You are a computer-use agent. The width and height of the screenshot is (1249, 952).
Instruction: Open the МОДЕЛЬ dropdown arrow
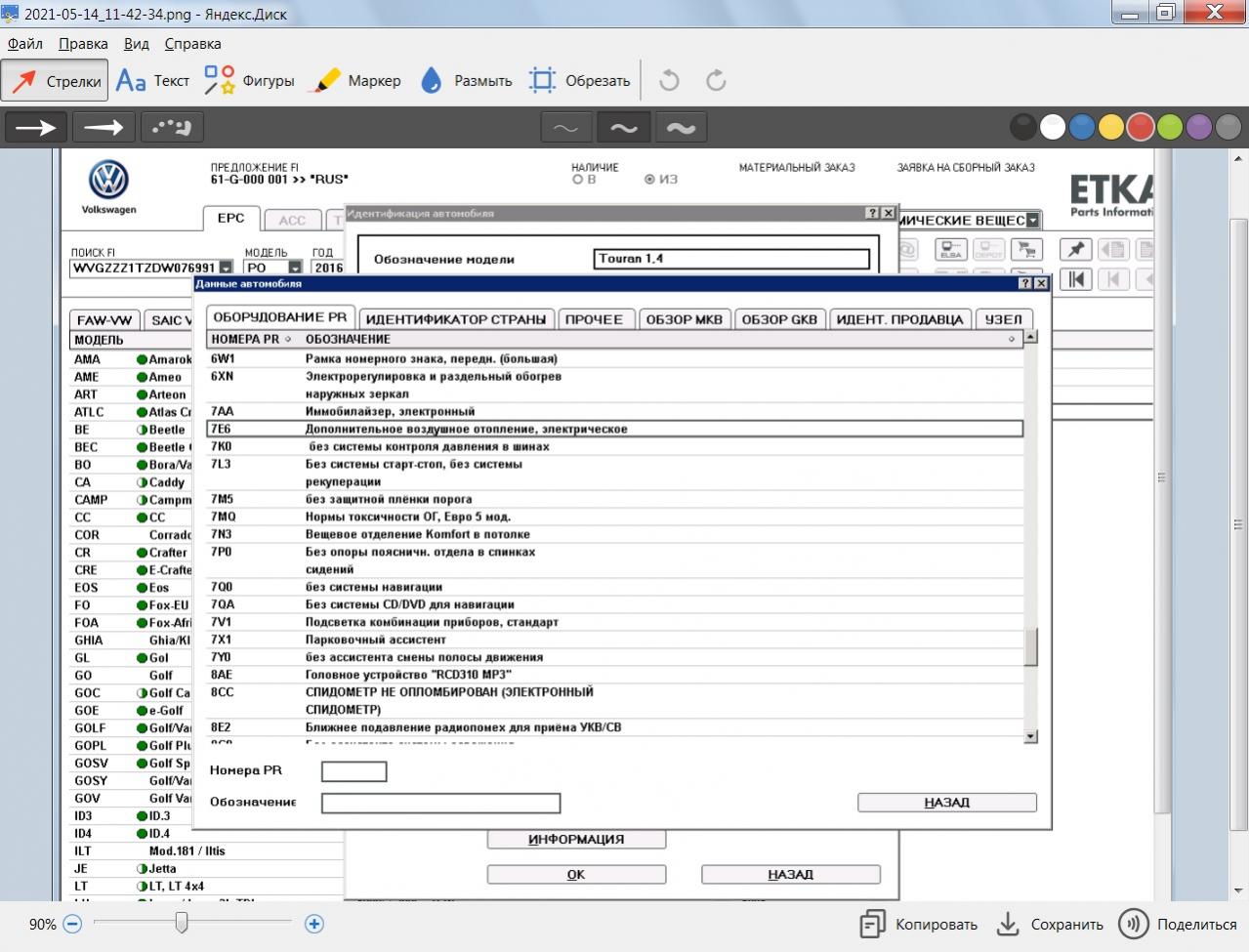[x=295, y=268]
